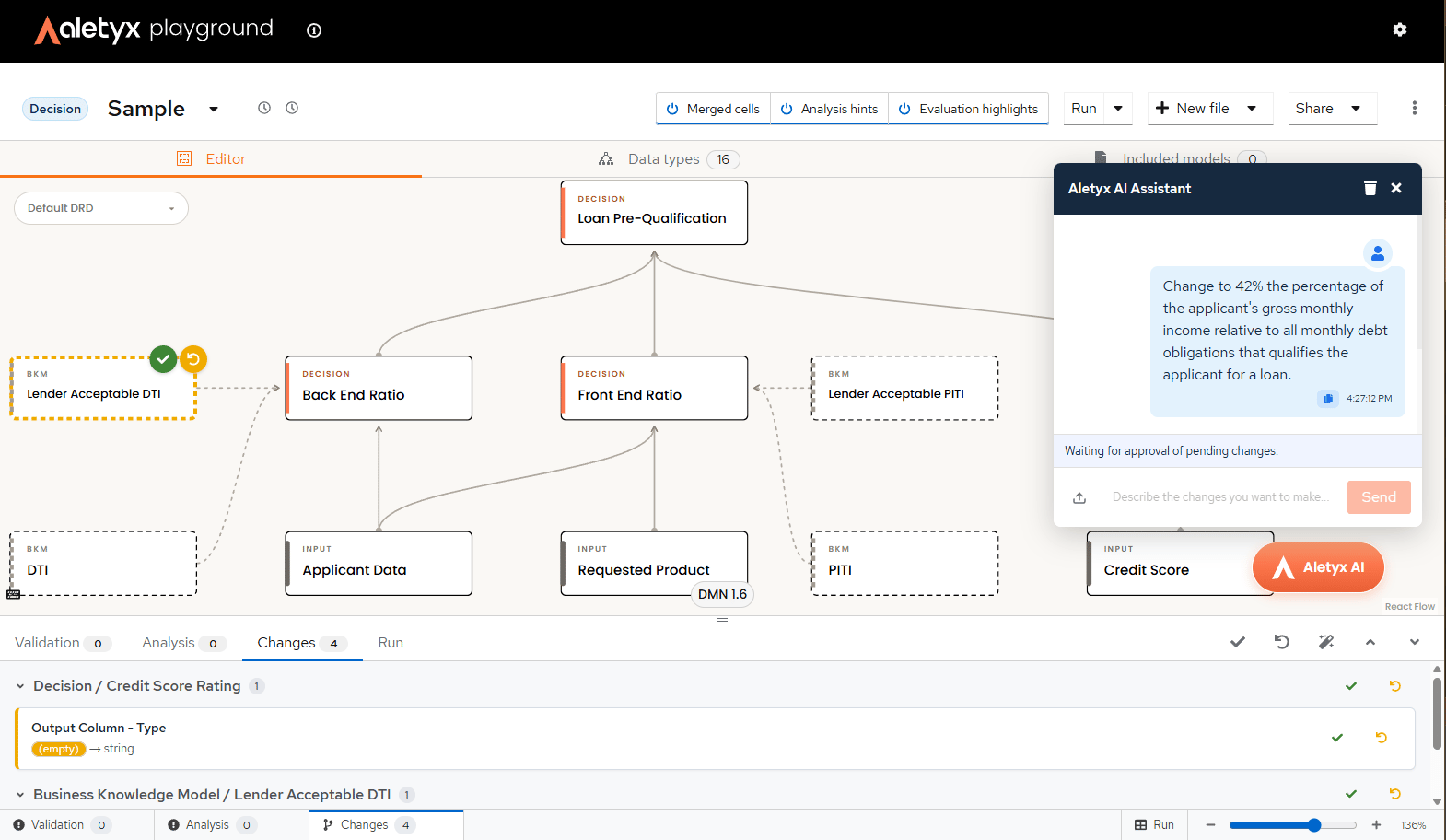The width and height of the screenshot is (1446, 840).
Task: Accept the Credit Score Rating group changes
Action: pyautogui.click(x=1351, y=686)
